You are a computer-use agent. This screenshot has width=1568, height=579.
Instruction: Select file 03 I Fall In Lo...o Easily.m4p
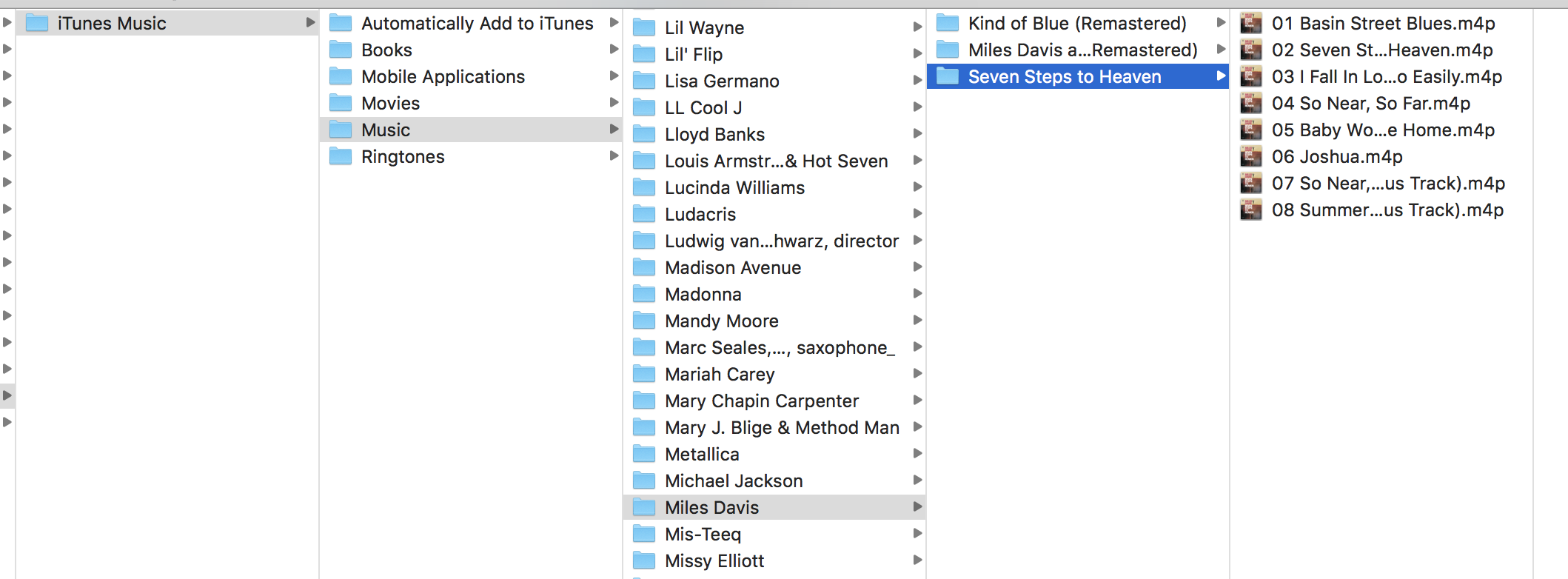(1381, 76)
